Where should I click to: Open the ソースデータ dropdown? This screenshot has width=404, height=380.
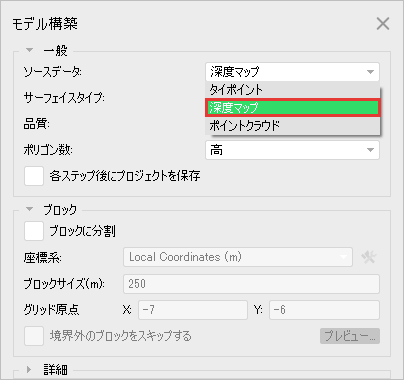pyautogui.click(x=292, y=72)
